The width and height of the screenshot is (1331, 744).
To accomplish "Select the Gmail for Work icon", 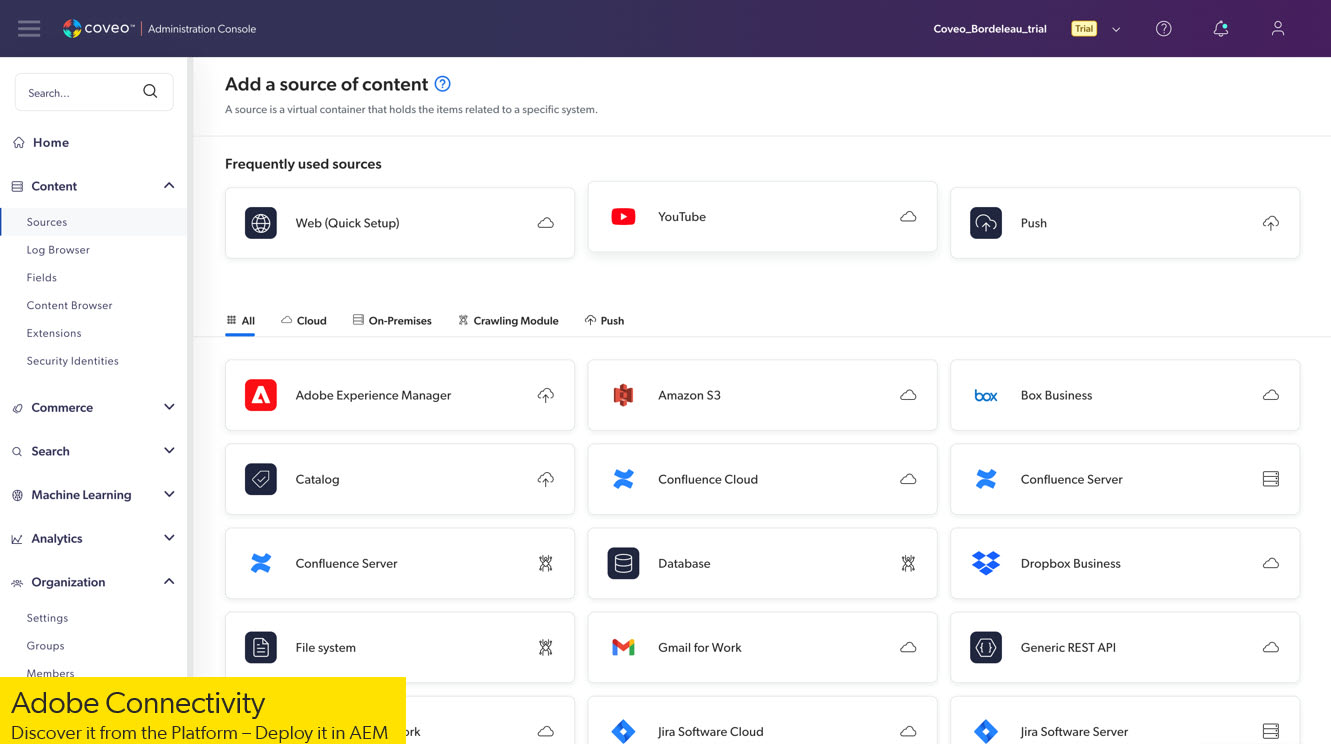I will tap(623, 647).
